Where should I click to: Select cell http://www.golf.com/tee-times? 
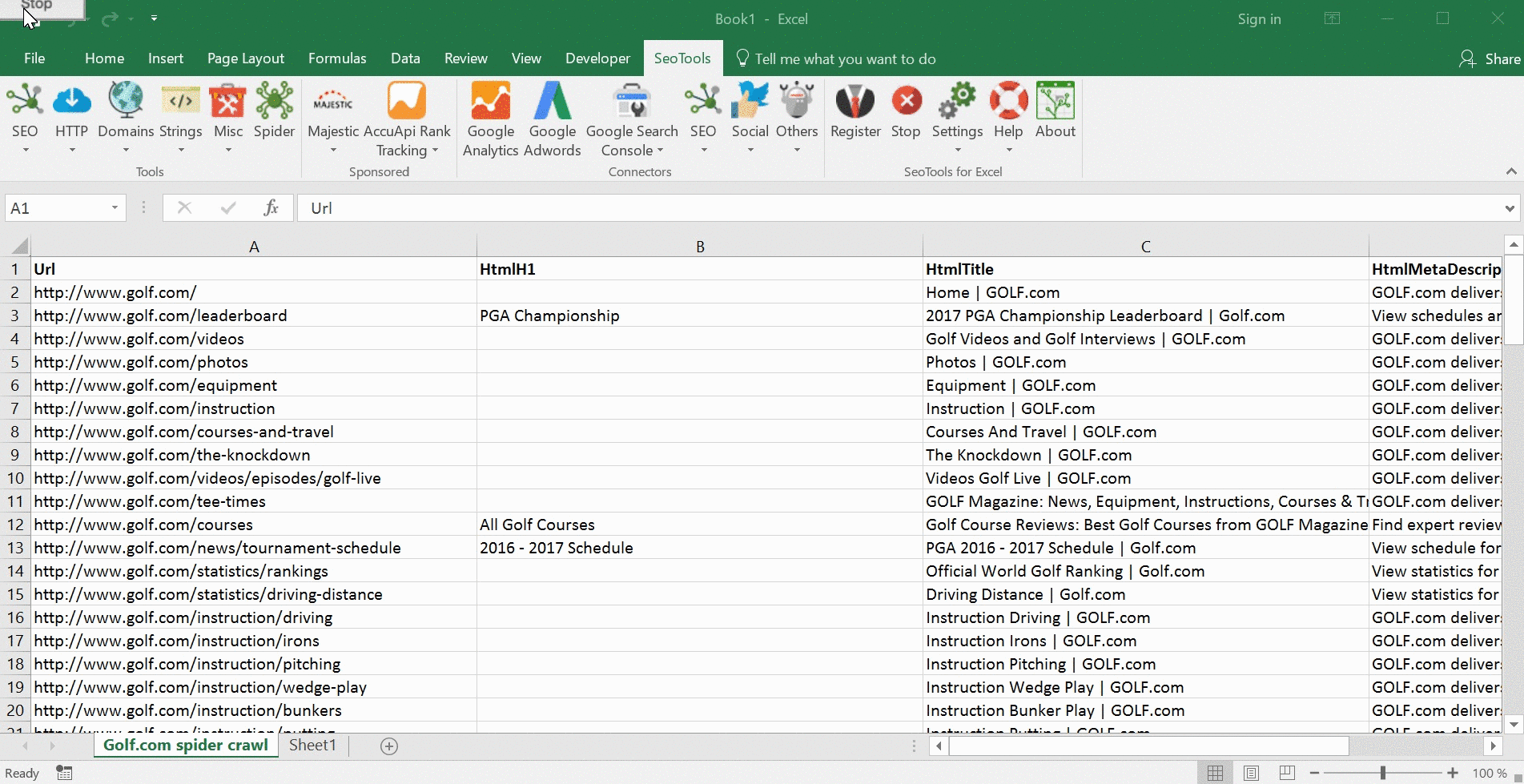[x=254, y=501]
